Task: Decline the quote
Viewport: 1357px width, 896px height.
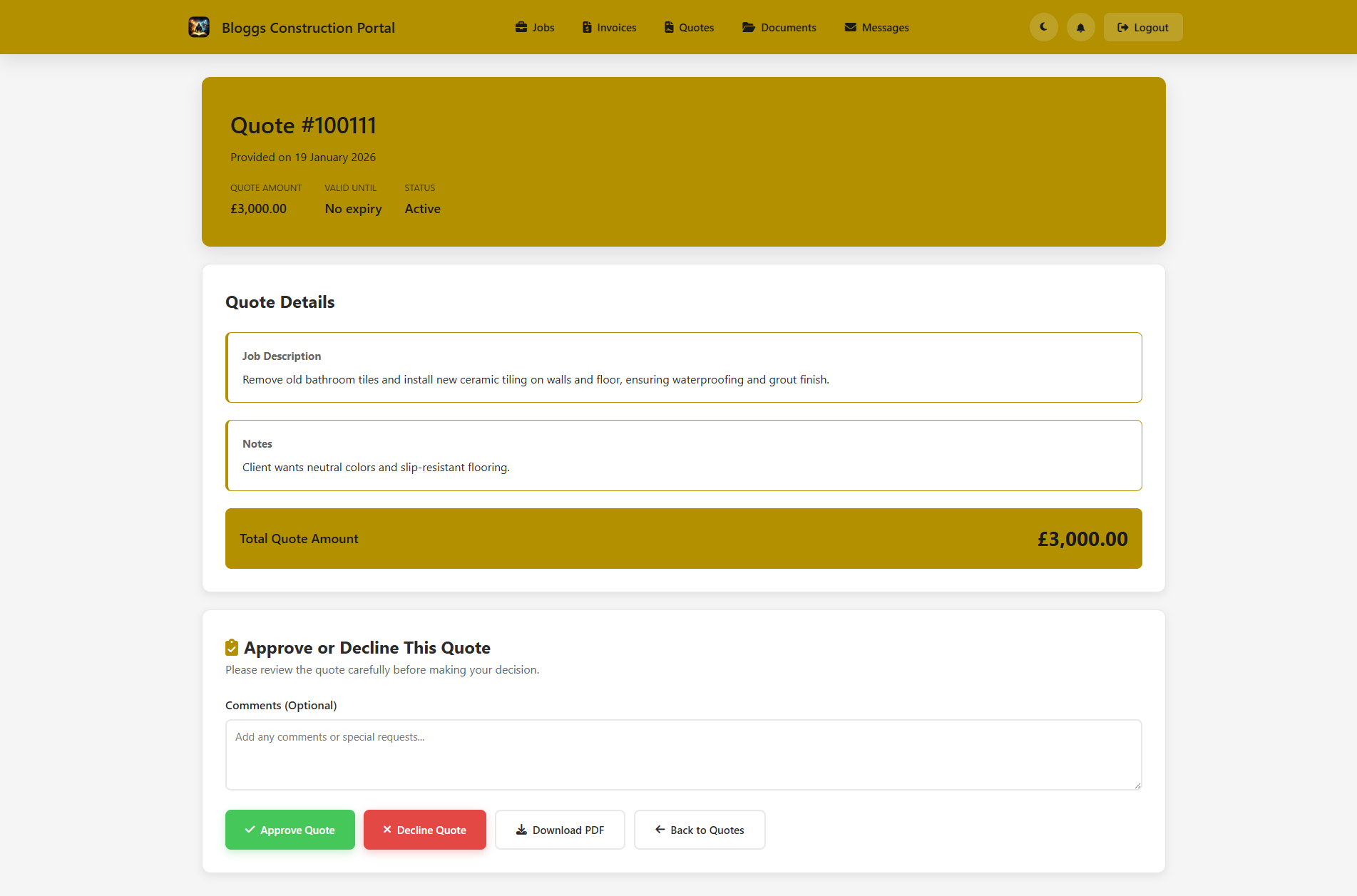Action: (424, 830)
